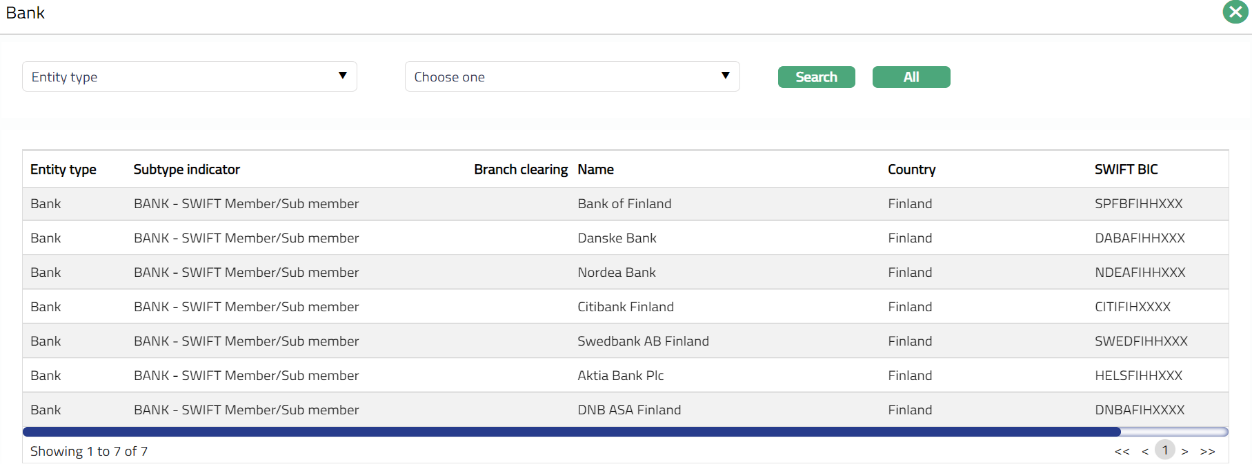Click the green Search button

pyautogui.click(x=816, y=77)
